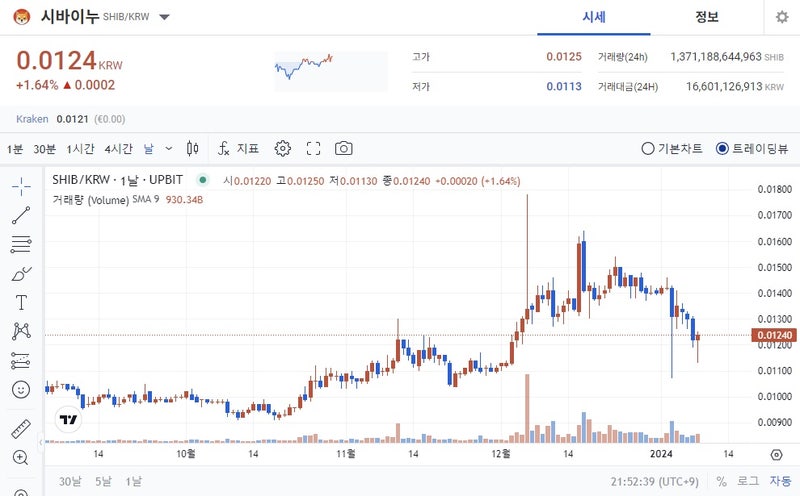
Task: Open the emoji icons tool
Action: coord(21,390)
